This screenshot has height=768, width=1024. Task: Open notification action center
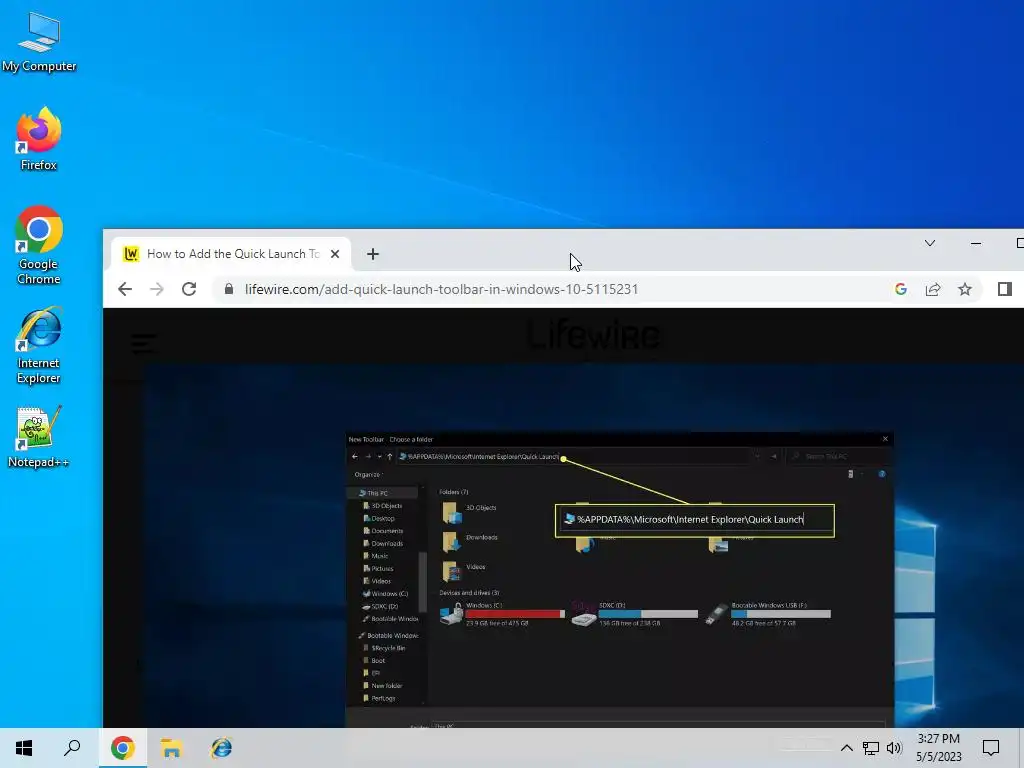[x=991, y=748]
